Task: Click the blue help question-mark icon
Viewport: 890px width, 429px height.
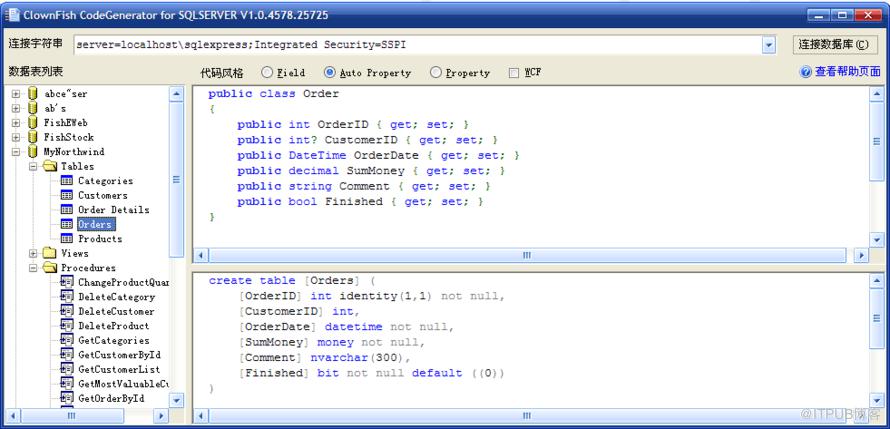Action: coord(805,72)
